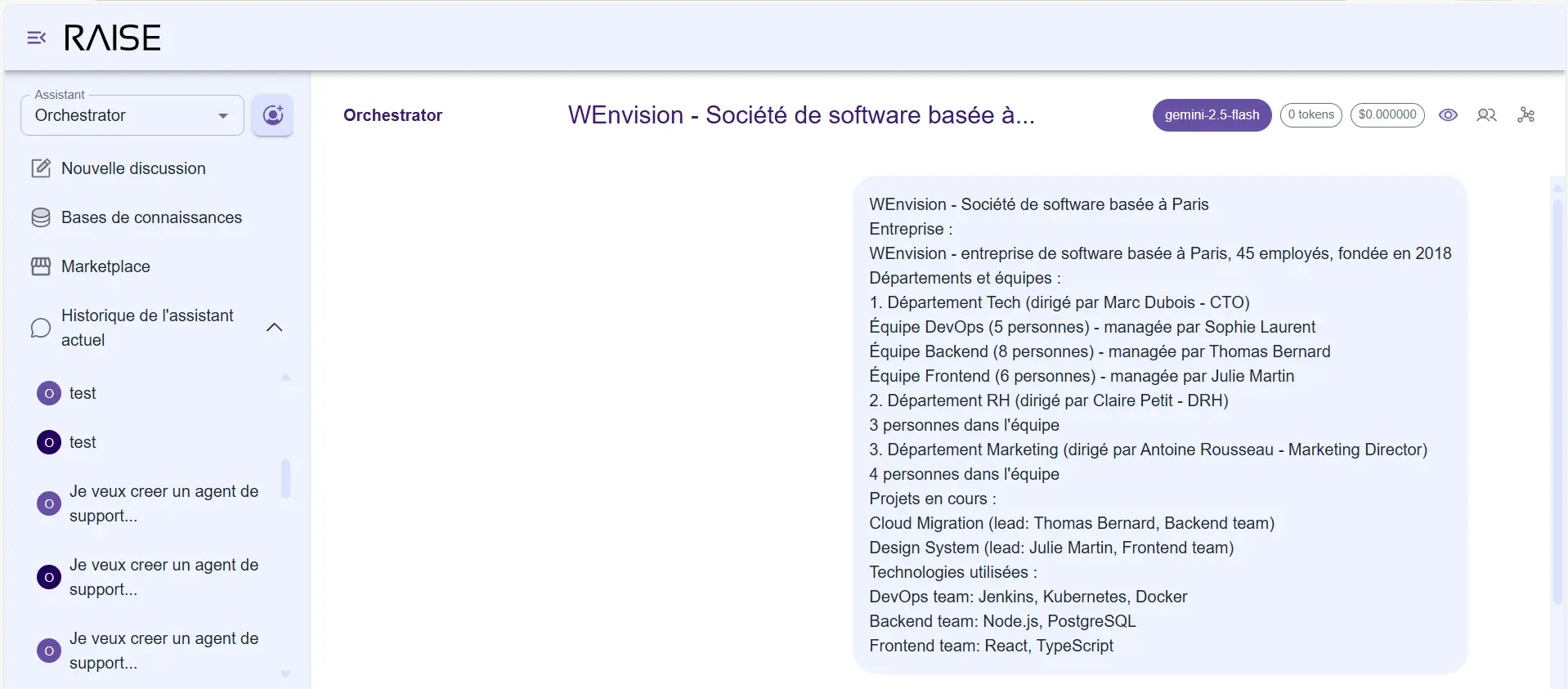Click the gemini-2.5-flash model selector
1568x689 pixels.
point(1212,115)
